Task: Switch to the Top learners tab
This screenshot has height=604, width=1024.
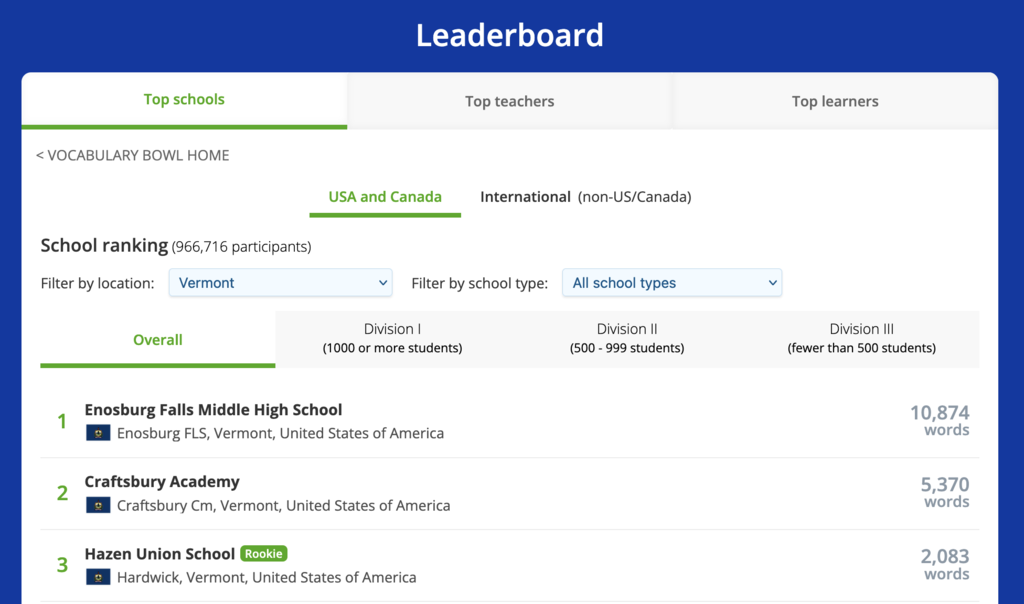Action: click(835, 101)
